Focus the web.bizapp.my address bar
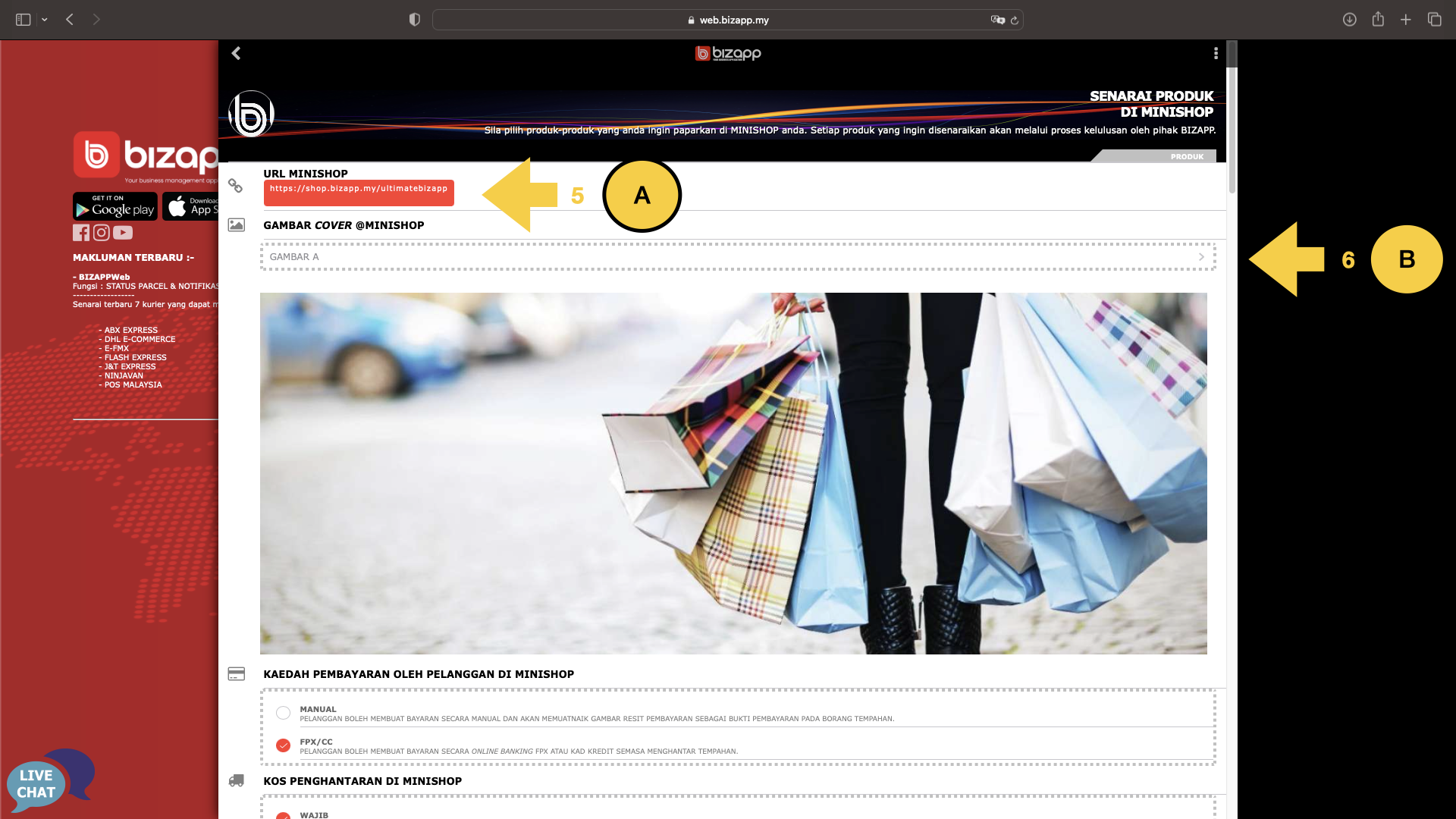This screenshot has height=819, width=1456. pyautogui.click(x=727, y=20)
